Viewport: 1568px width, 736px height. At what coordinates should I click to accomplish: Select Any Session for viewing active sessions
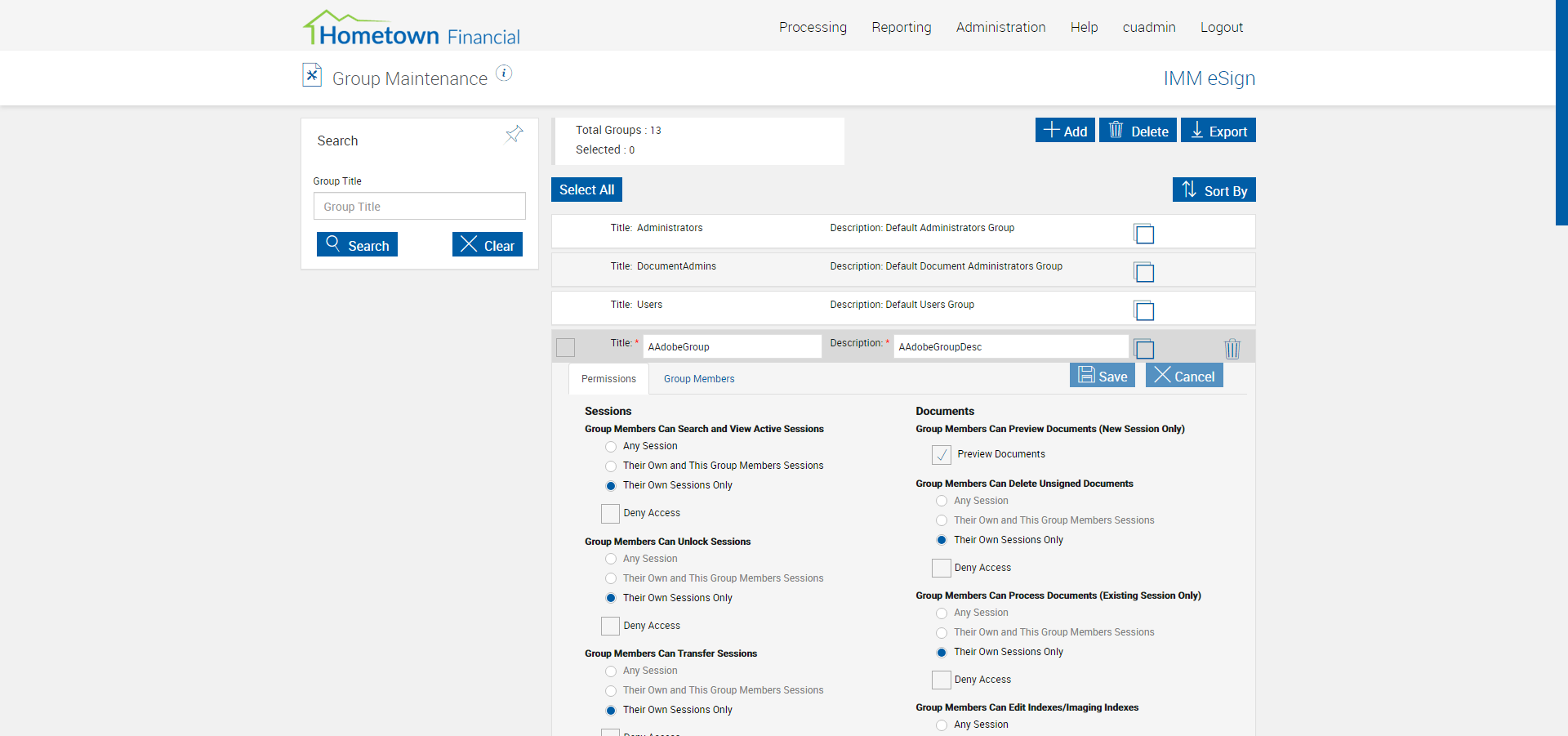point(611,447)
